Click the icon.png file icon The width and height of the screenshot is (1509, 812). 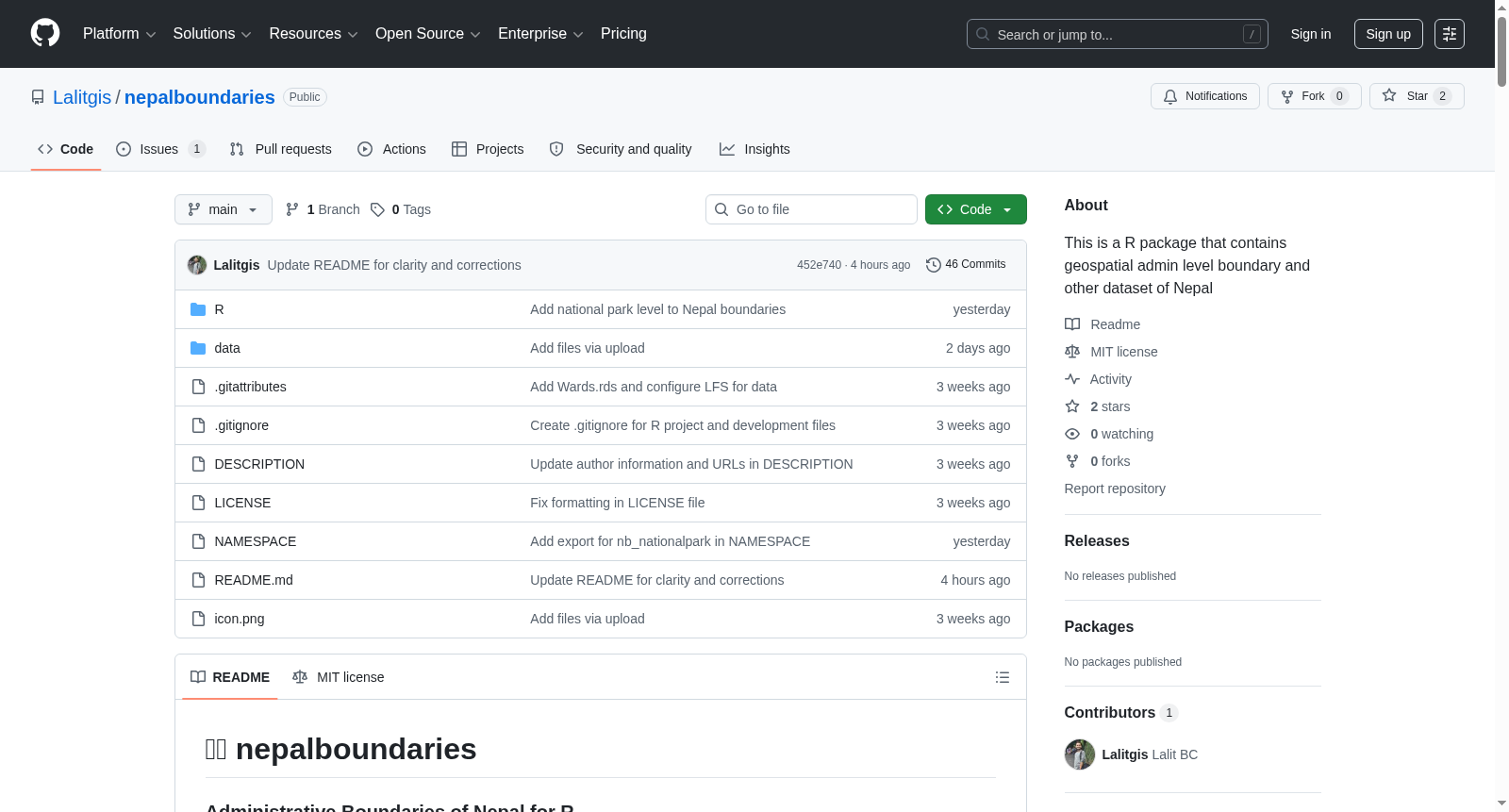click(198, 619)
